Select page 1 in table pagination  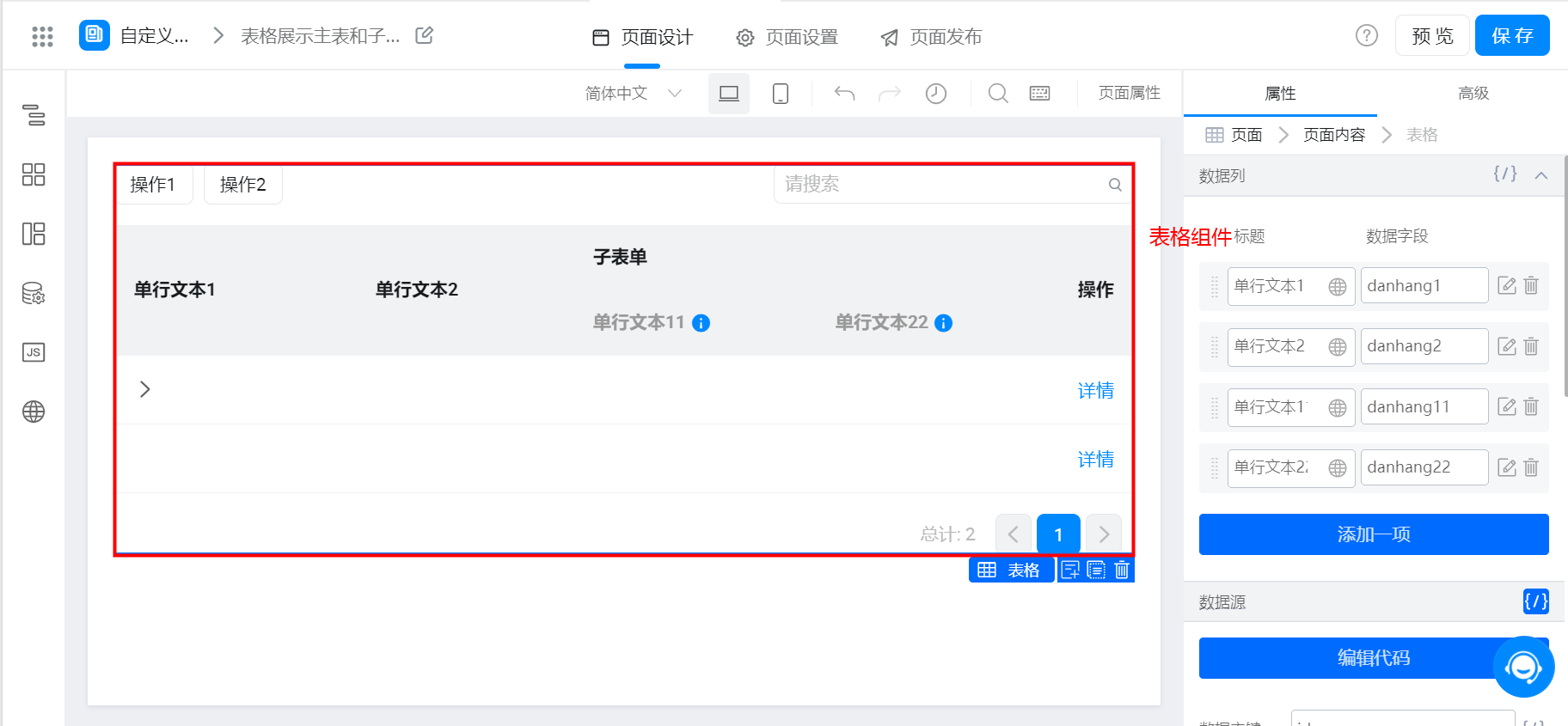pos(1058,534)
